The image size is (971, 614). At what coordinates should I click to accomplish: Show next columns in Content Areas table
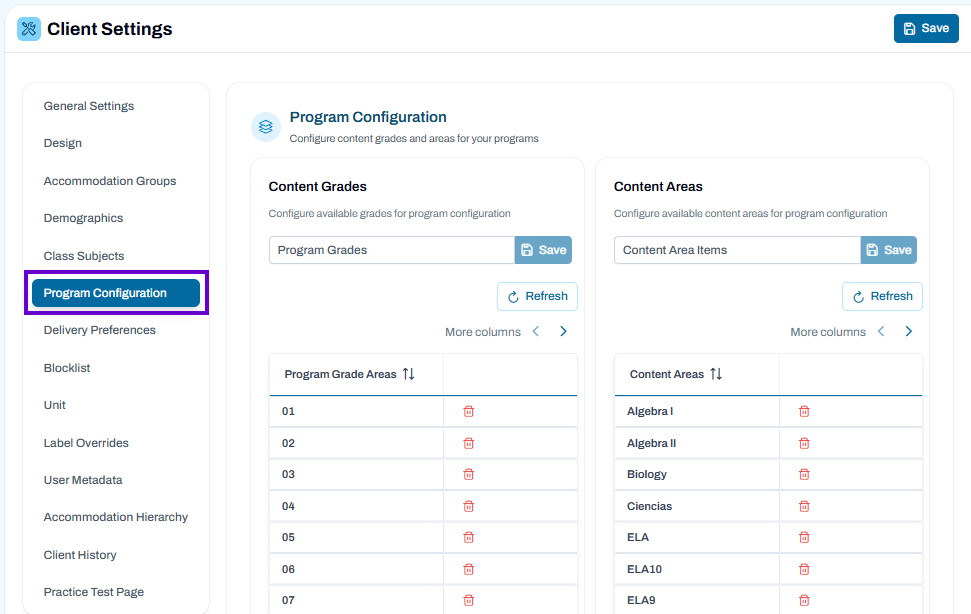[908, 332]
